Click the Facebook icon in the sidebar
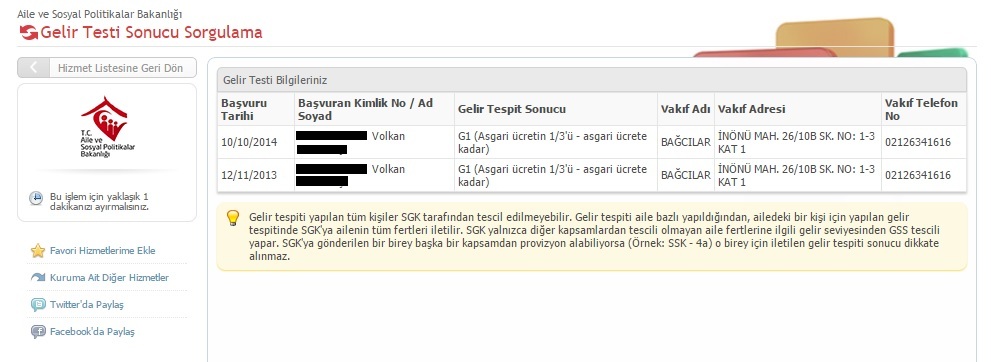This screenshot has width=991, height=362. click(38, 332)
